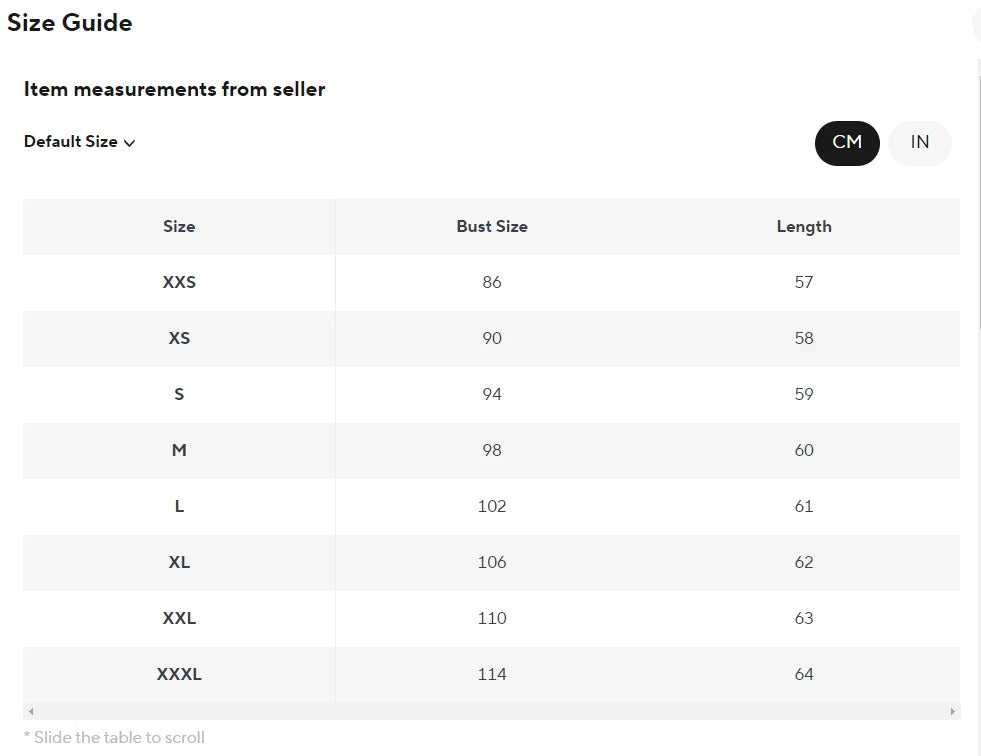The width and height of the screenshot is (981, 756).
Task: Select the XL size row label
Action: click(179, 563)
